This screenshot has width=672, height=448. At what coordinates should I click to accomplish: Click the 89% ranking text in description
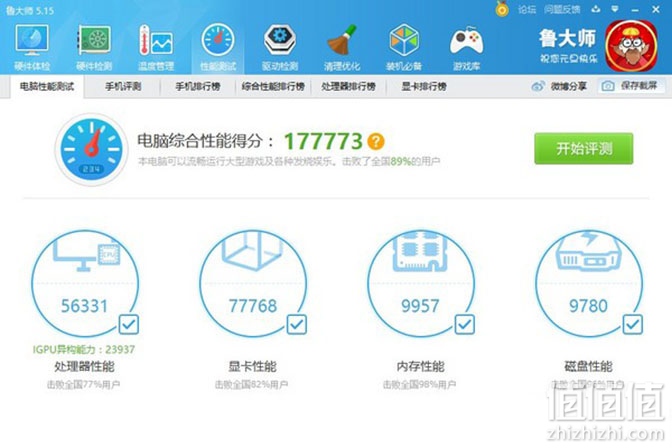[x=401, y=162]
